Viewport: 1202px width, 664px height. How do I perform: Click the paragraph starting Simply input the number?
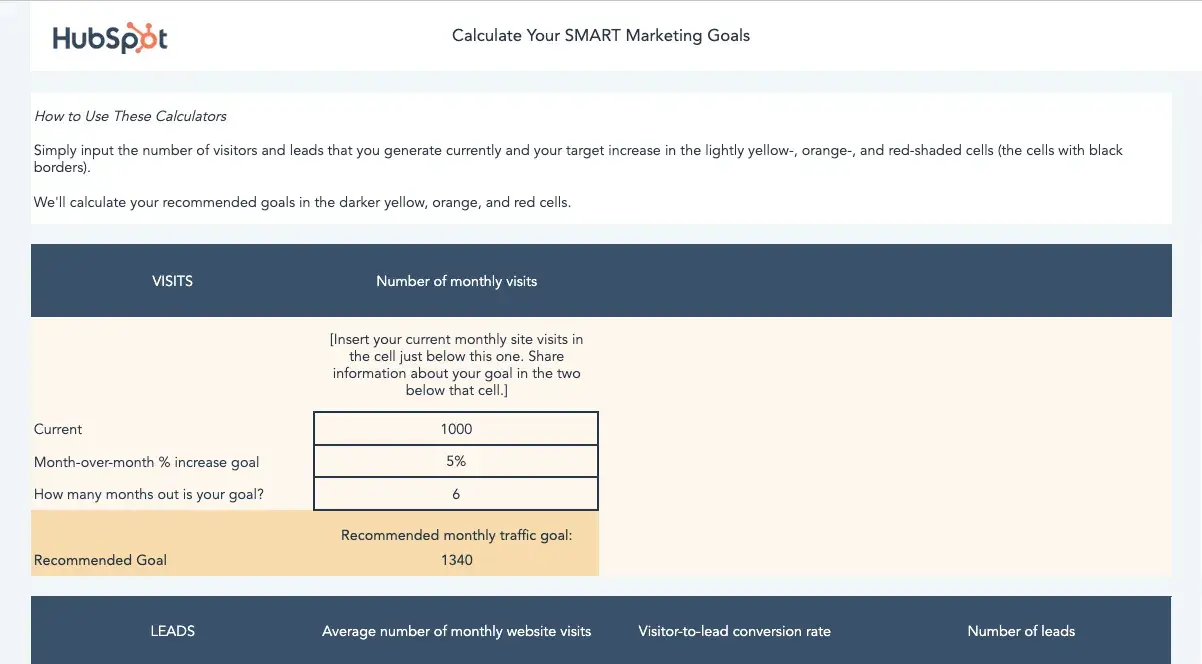click(579, 159)
